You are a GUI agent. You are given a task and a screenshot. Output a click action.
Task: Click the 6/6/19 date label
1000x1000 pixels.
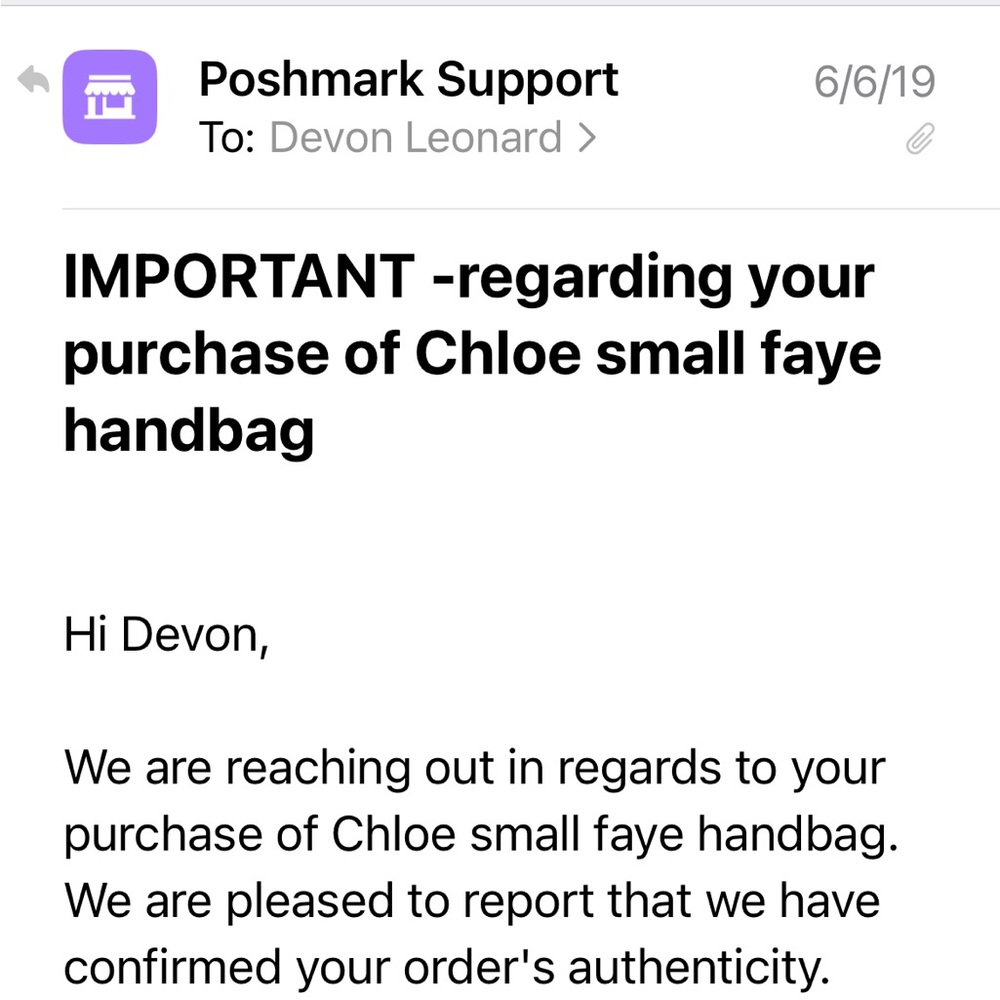[874, 82]
